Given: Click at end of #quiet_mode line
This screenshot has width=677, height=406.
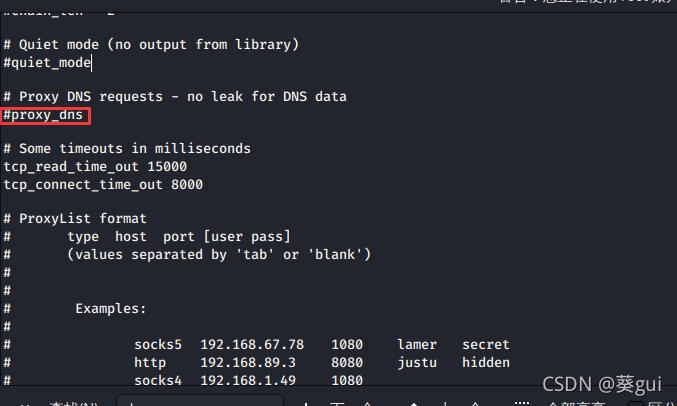Looking at the screenshot, I should click(91, 63).
